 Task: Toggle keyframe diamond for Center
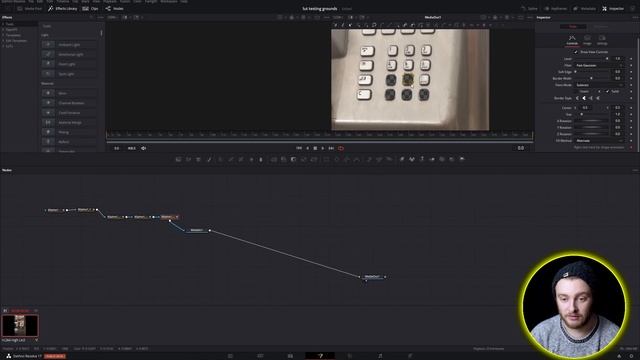[x=631, y=108]
